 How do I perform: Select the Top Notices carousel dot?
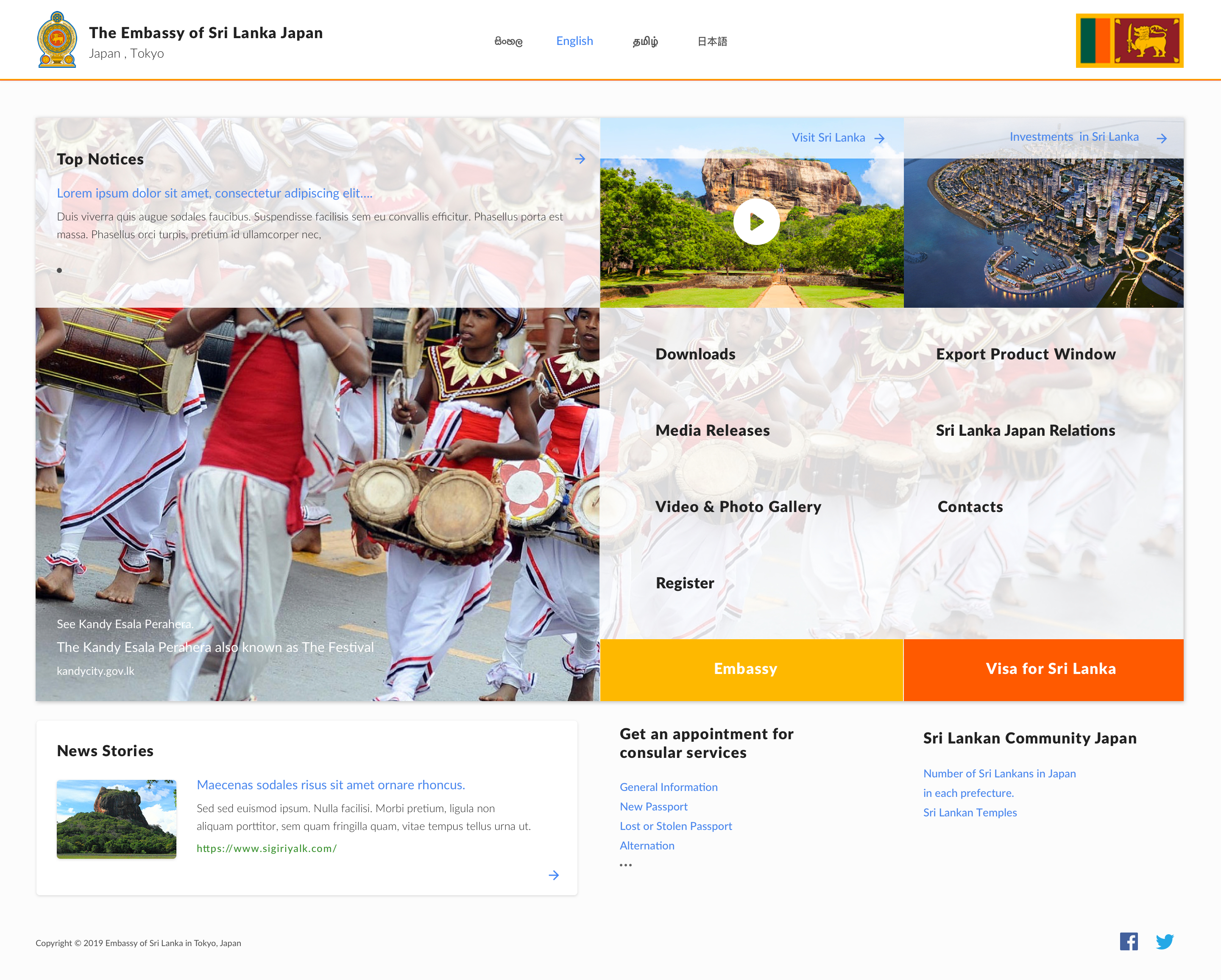[59, 270]
